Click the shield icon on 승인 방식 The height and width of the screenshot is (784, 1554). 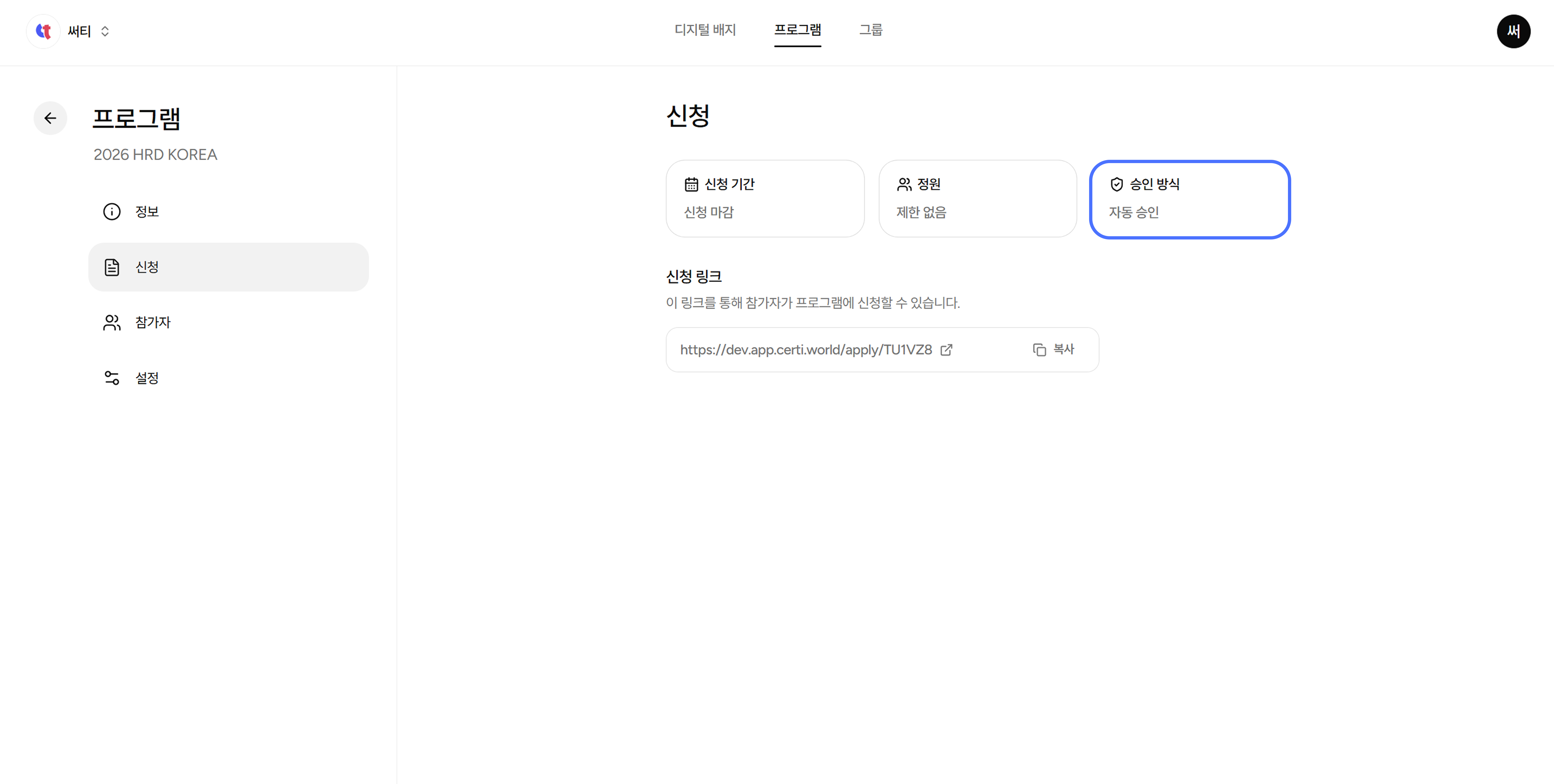pos(1117,184)
